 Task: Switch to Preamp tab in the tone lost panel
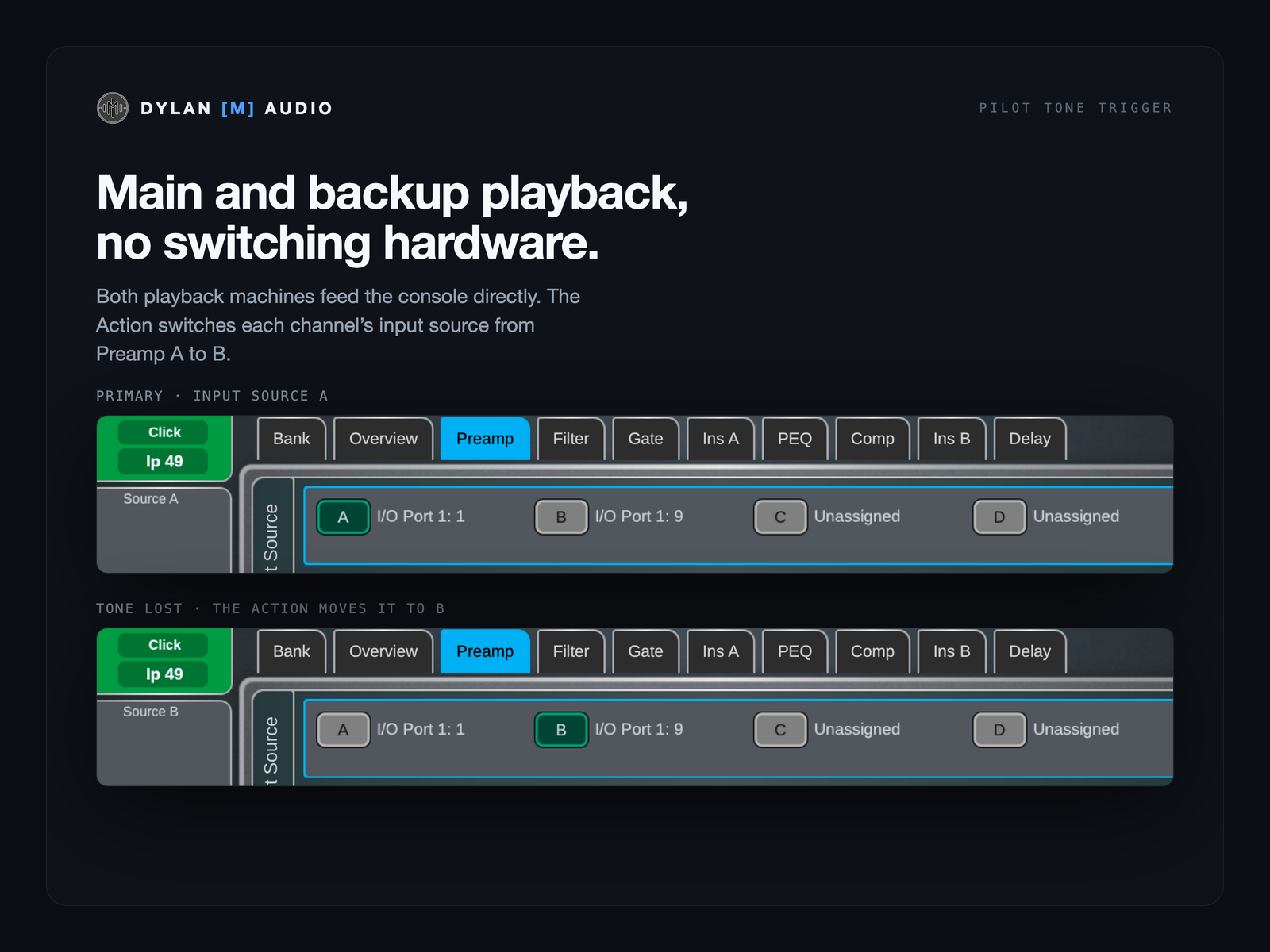tap(485, 651)
